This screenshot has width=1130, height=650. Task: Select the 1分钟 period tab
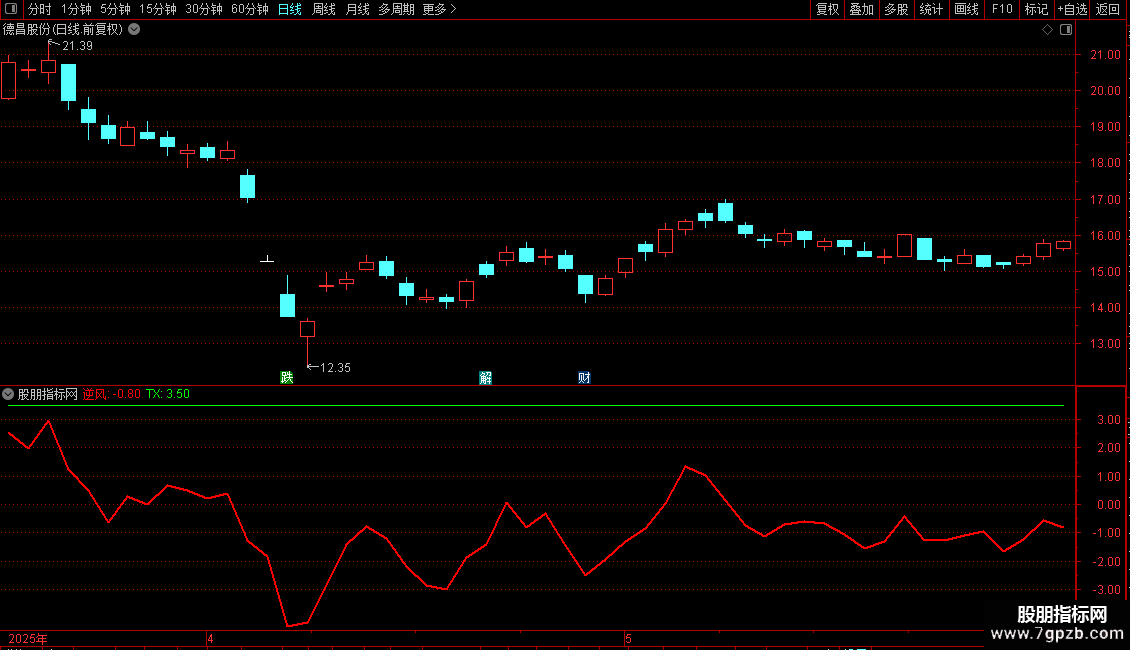pos(76,9)
